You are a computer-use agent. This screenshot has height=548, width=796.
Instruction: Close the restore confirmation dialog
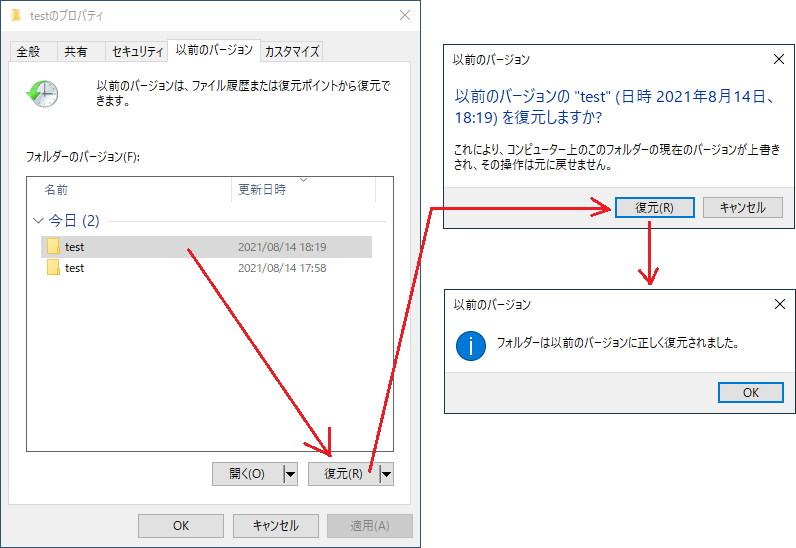click(x=779, y=59)
